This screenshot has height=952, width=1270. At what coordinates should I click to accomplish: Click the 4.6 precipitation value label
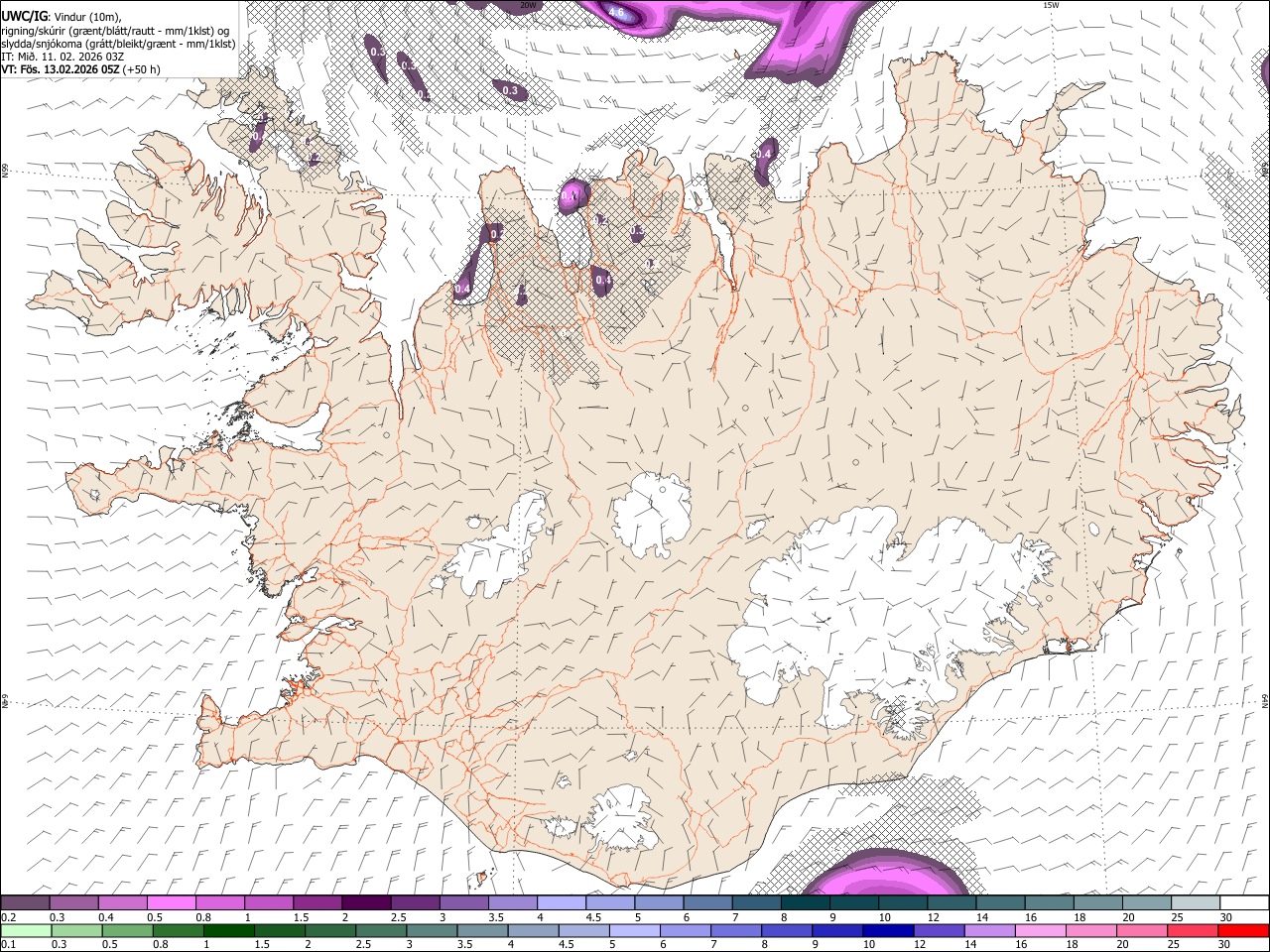pyautogui.click(x=616, y=13)
